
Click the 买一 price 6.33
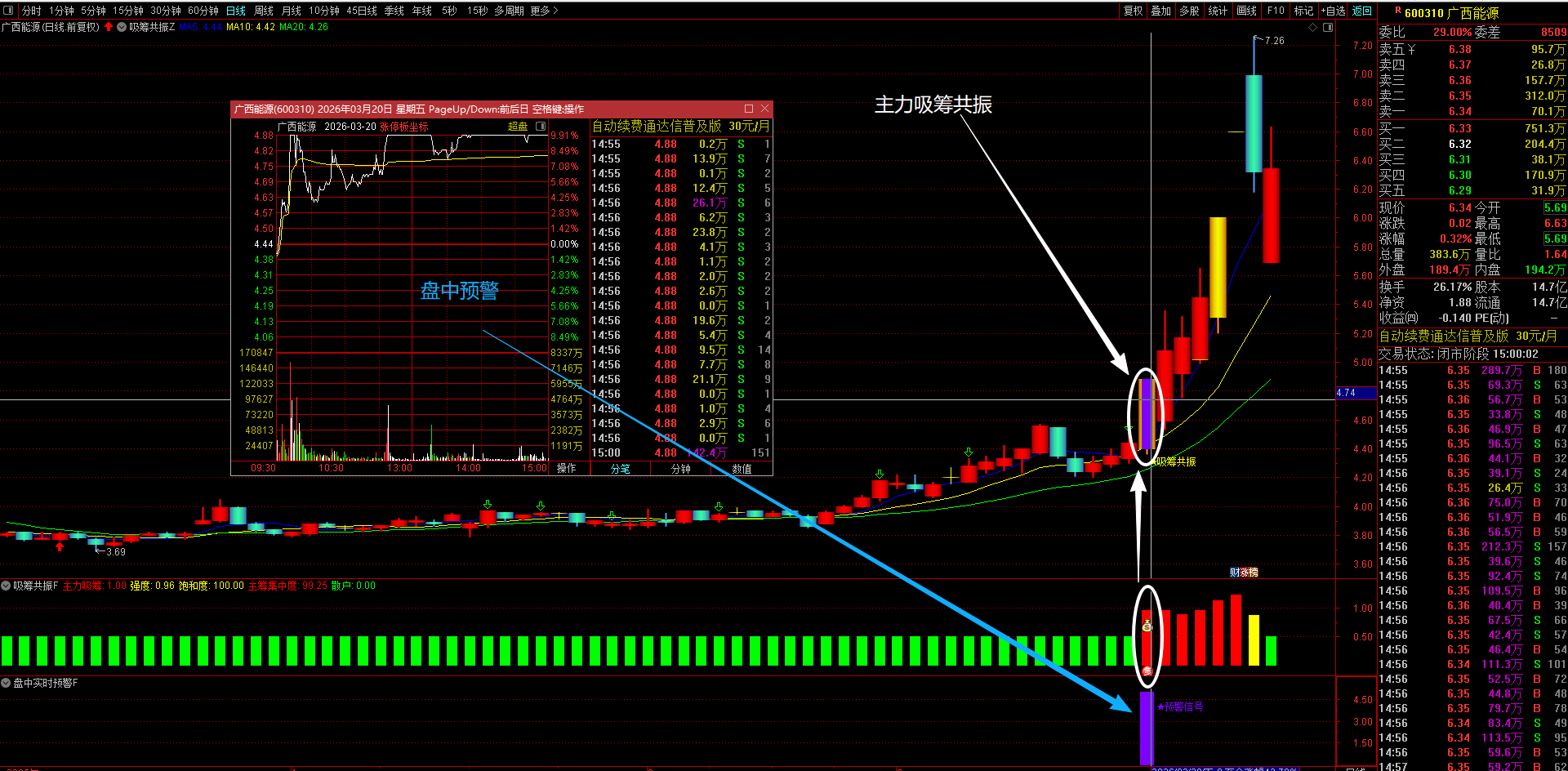pyautogui.click(x=1460, y=128)
